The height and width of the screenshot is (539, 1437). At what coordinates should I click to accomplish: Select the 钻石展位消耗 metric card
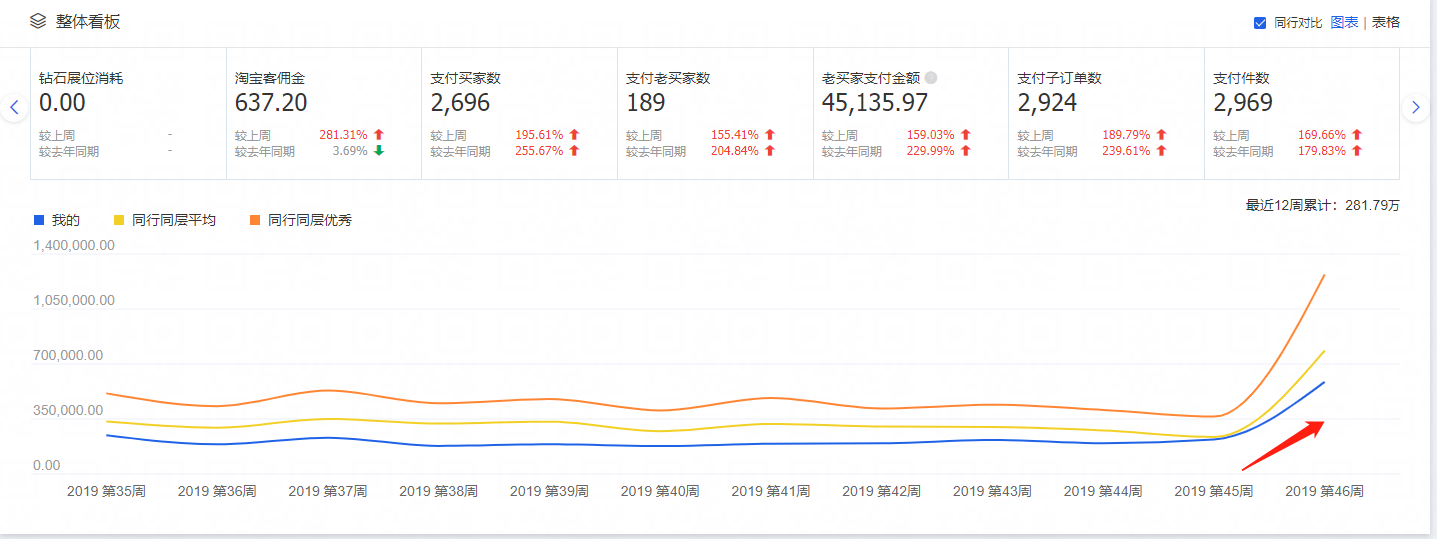tap(128, 113)
